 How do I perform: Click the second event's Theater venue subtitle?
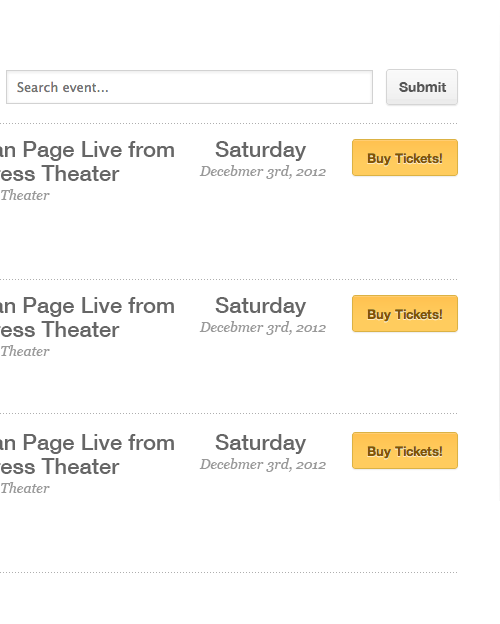(25, 351)
